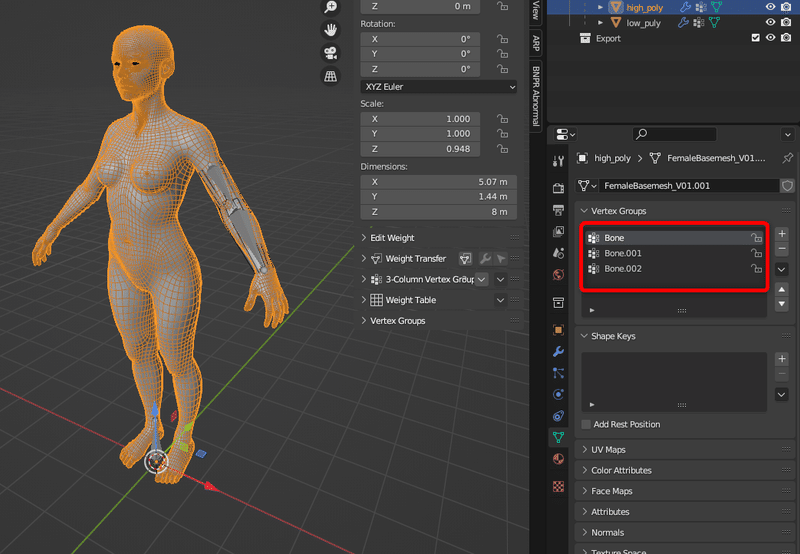Screen dimensions: 800x554
Task: Hide low_puly in viewport with eye icon
Action: click(x=770, y=22)
